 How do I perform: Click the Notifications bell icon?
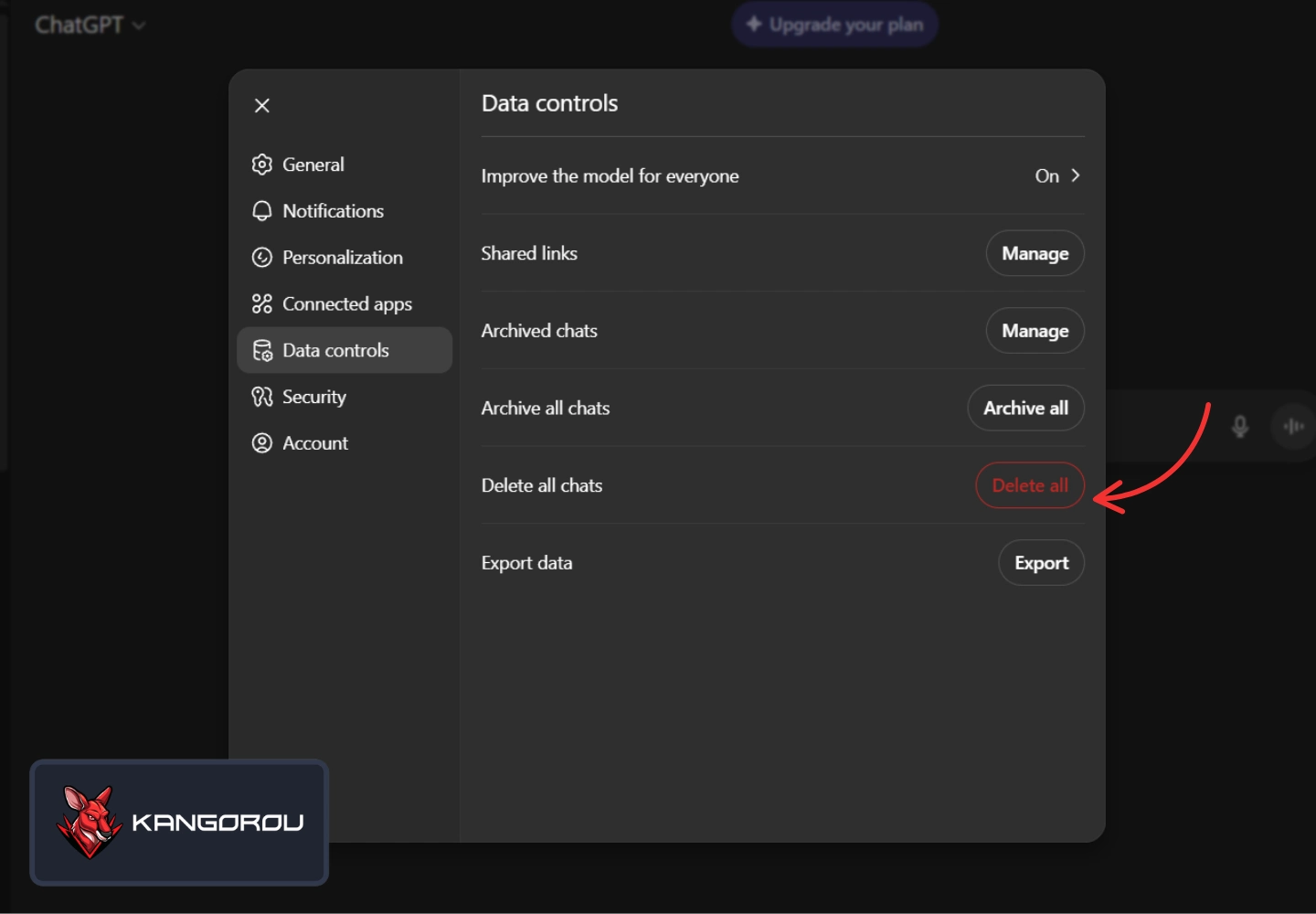[x=262, y=211]
